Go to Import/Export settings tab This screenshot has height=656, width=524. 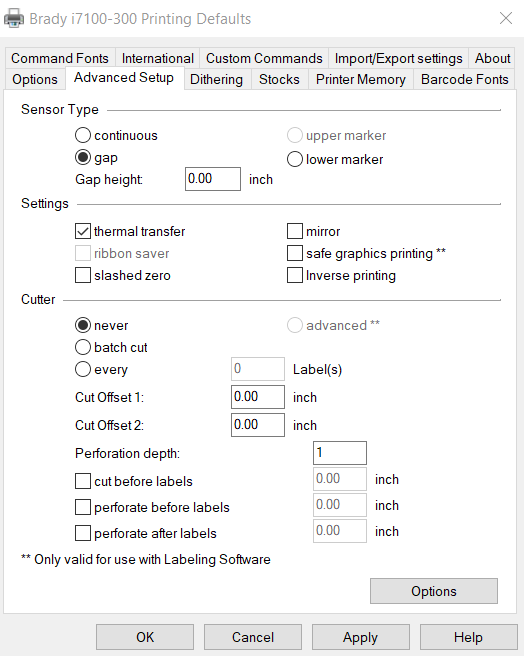tap(398, 58)
